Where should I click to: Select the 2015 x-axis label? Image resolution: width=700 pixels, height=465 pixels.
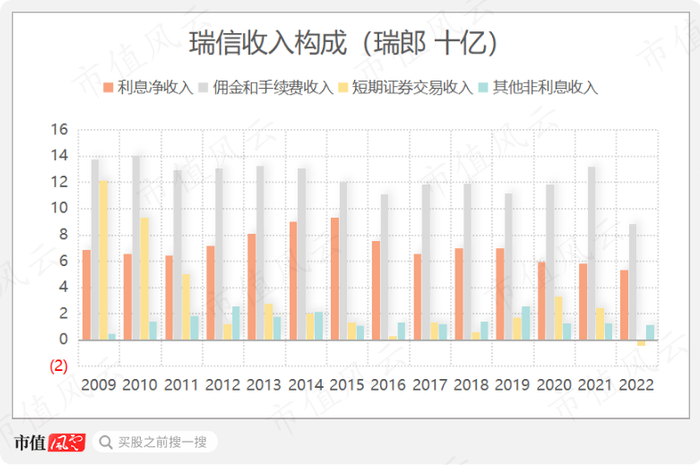(347, 385)
